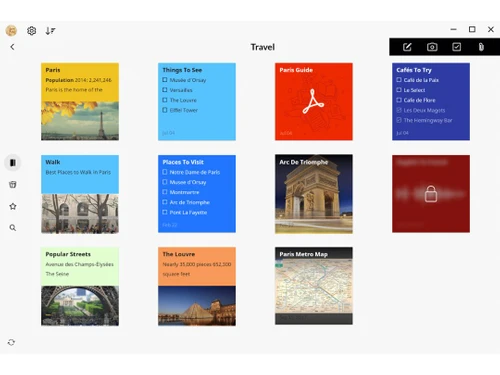Check Cafe de Flore item
Screen dimensions: 500x375
[x=399, y=100]
